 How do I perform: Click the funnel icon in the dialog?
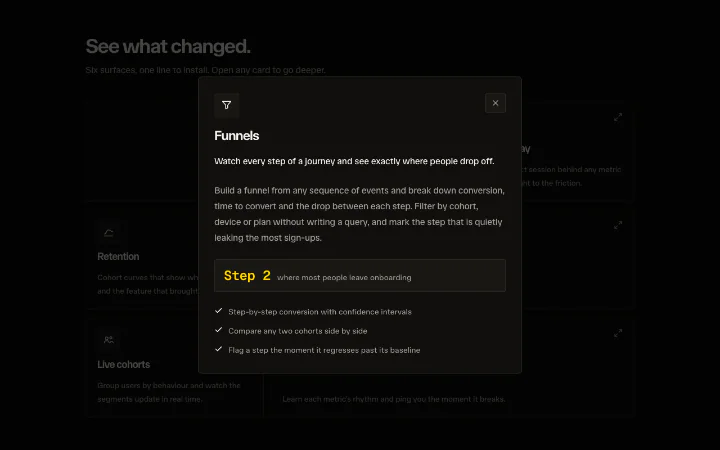click(x=226, y=105)
